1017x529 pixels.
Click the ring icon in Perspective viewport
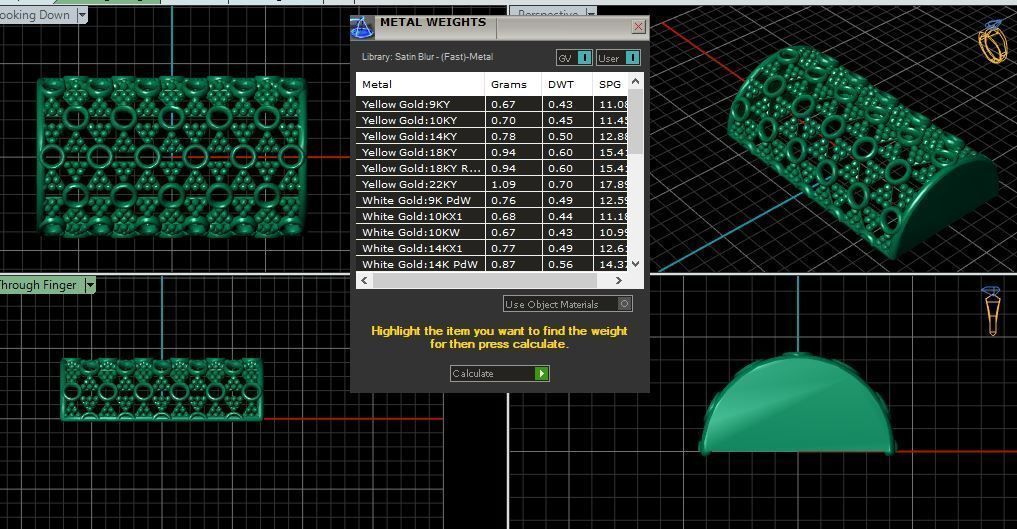[x=993, y=41]
